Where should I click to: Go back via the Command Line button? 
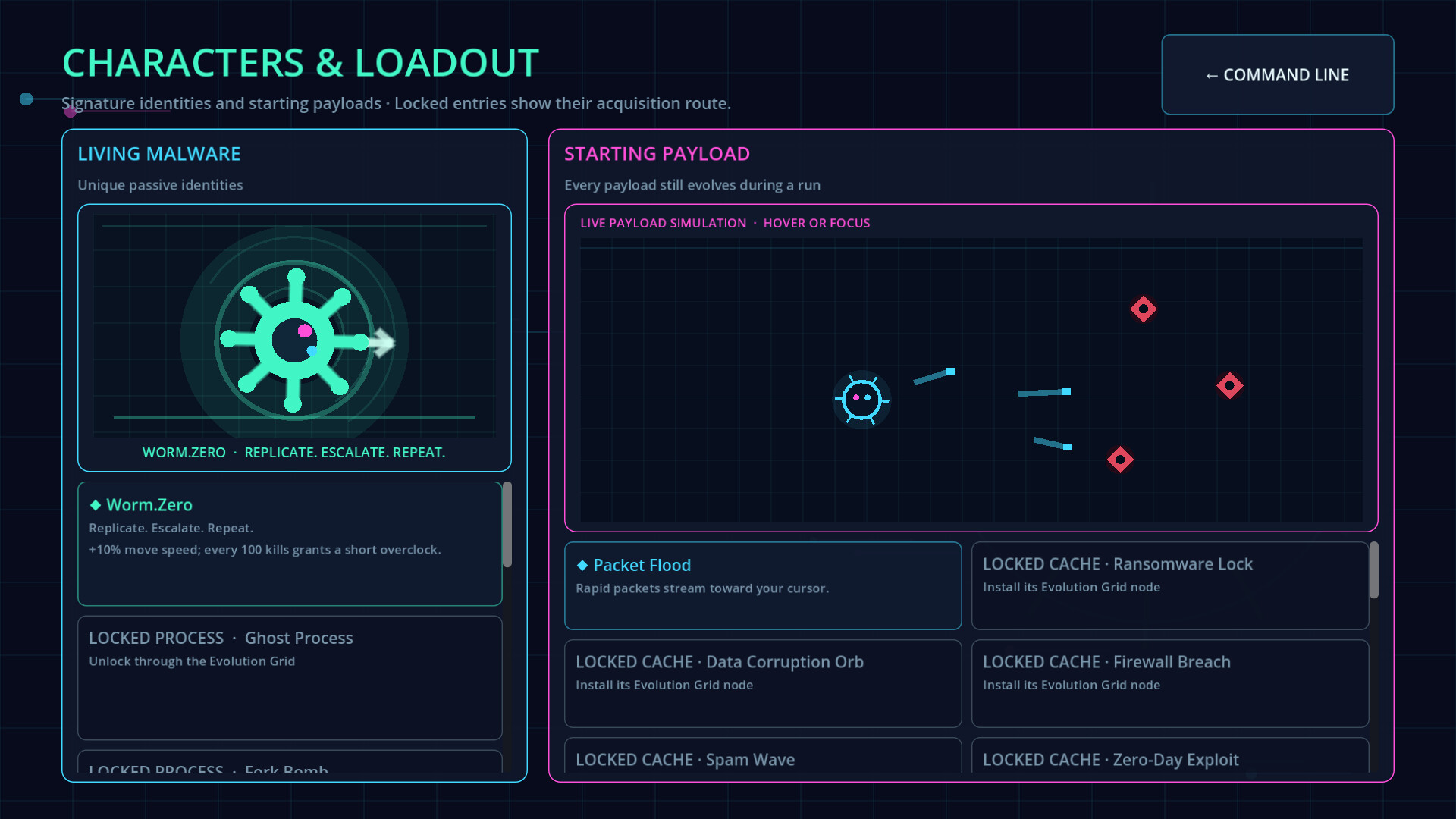click(1277, 74)
